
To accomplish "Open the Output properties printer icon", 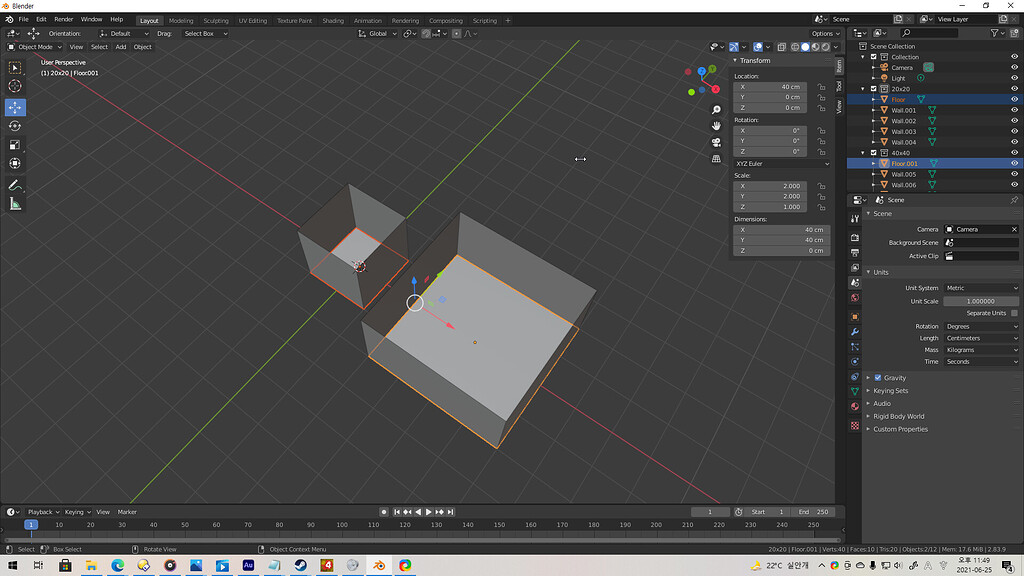I will click(x=855, y=253).
